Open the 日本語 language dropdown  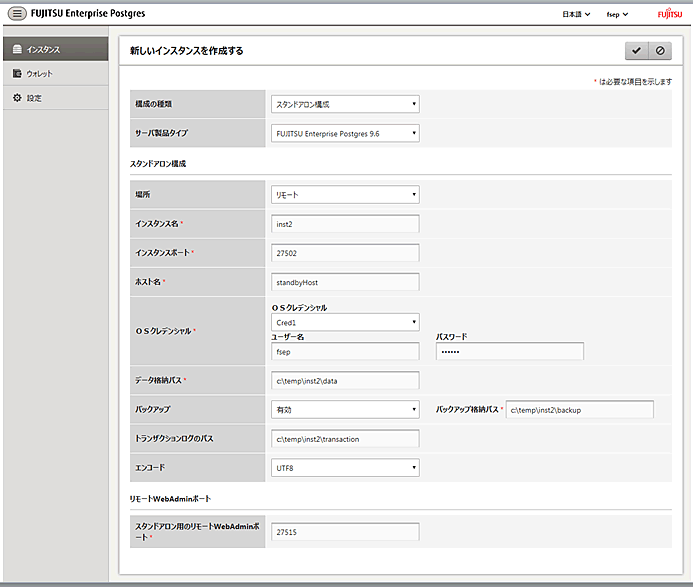coord(576,14)
